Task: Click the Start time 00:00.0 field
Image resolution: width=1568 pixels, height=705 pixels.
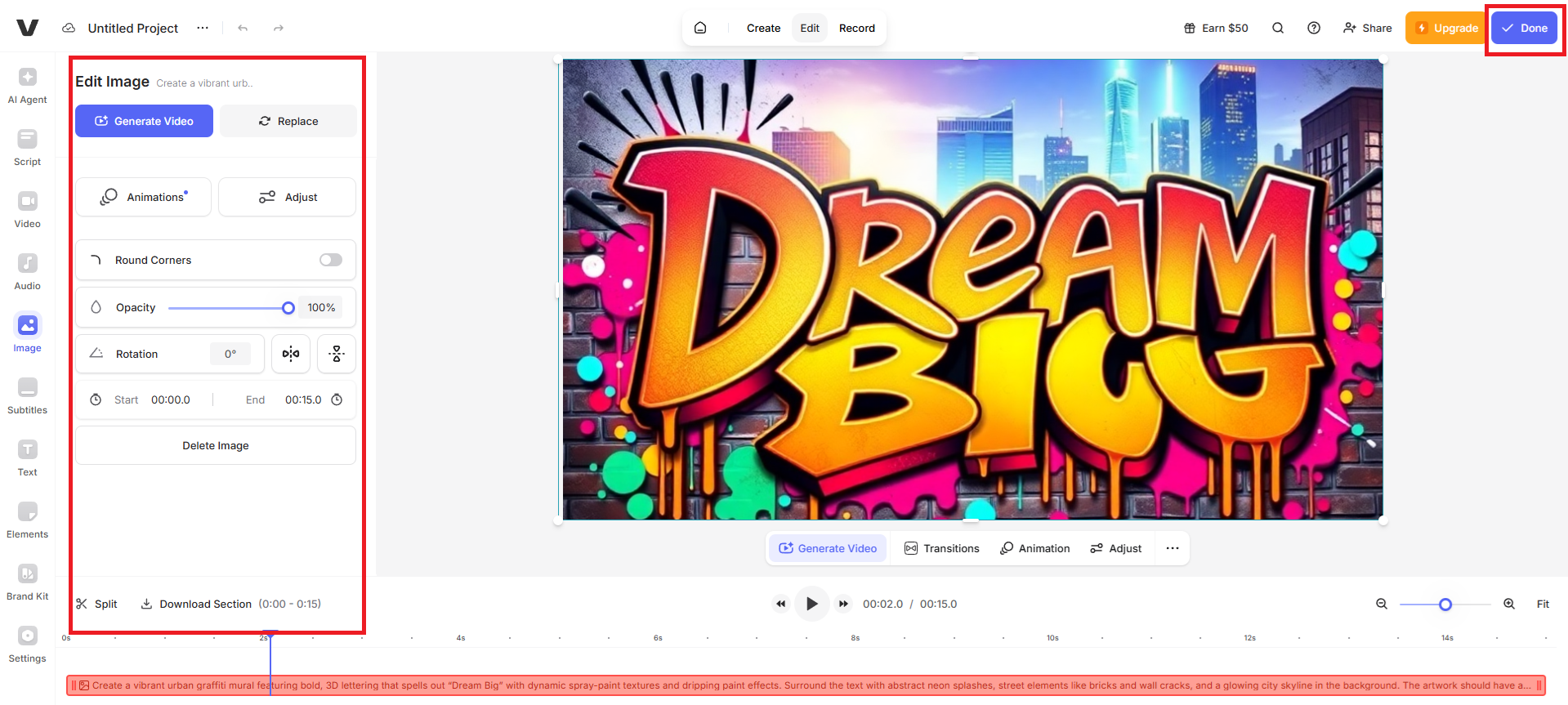Action: (x=171, y=399)
